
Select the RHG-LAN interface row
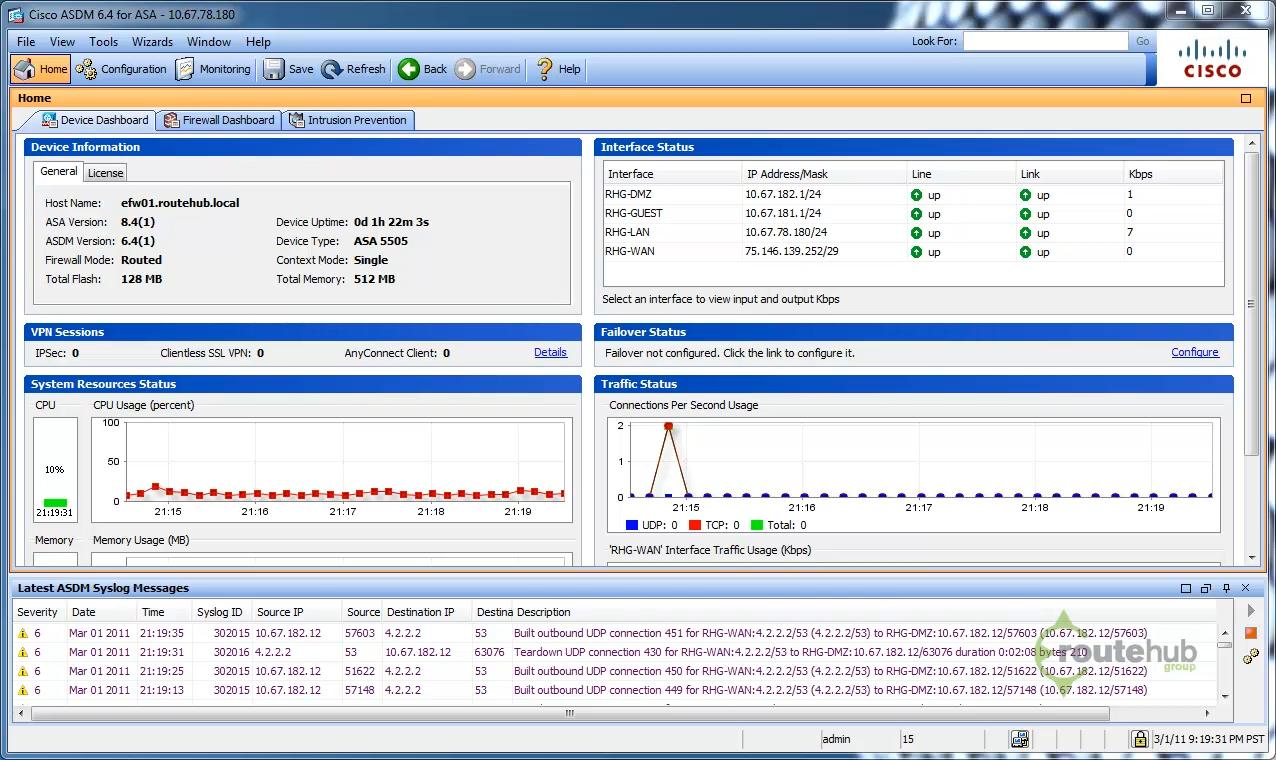point(913,232)
